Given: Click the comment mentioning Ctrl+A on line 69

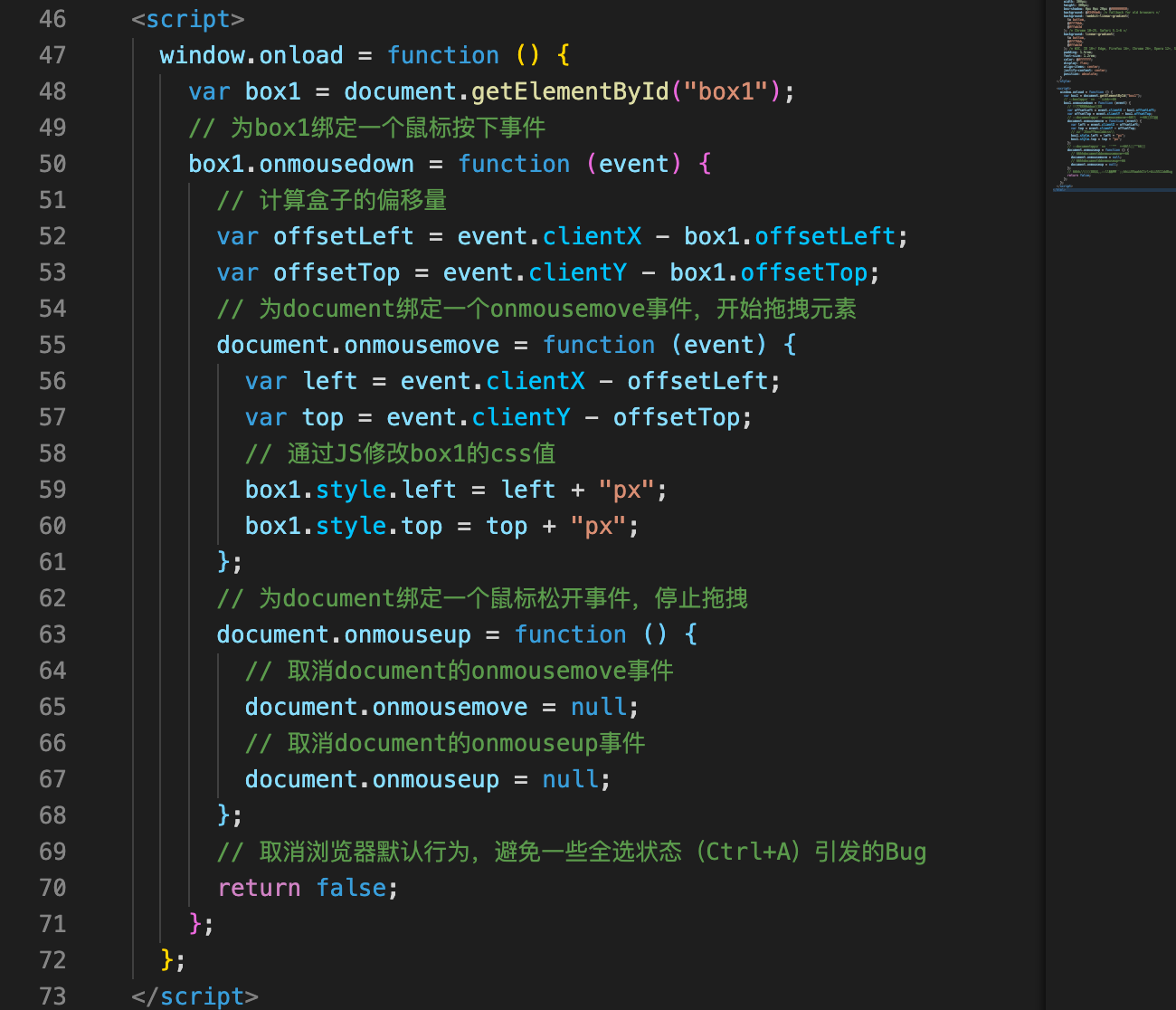Looking at the screenshot, I should point(572,852).
